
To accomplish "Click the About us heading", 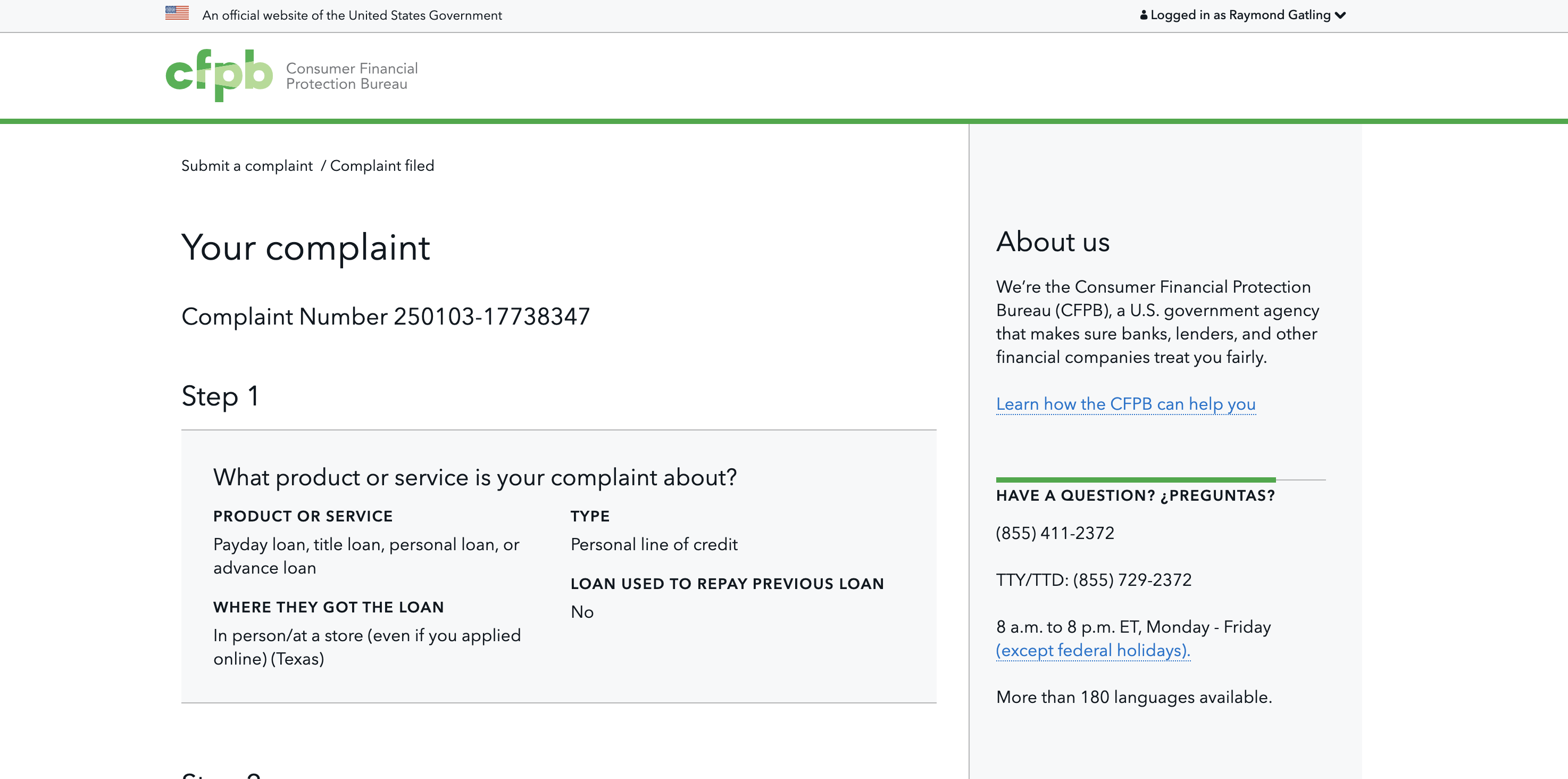I will coord(1053,242).
